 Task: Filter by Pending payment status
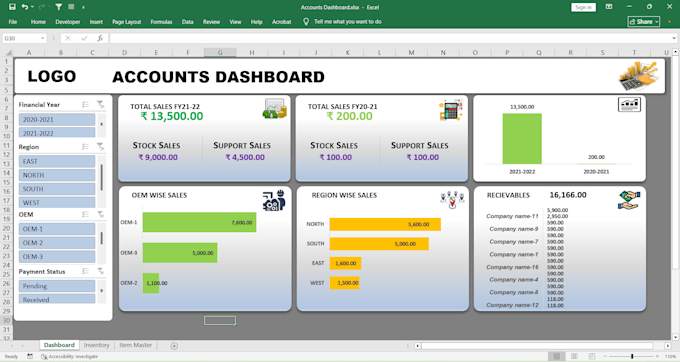click(57, 286)
